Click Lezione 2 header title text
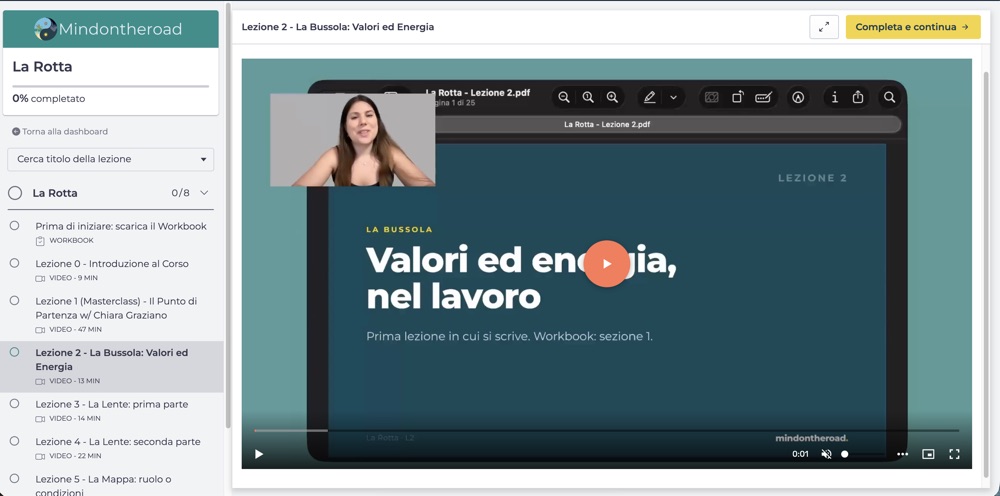The height and width of the screenshot is (496, 1000). 338,27
